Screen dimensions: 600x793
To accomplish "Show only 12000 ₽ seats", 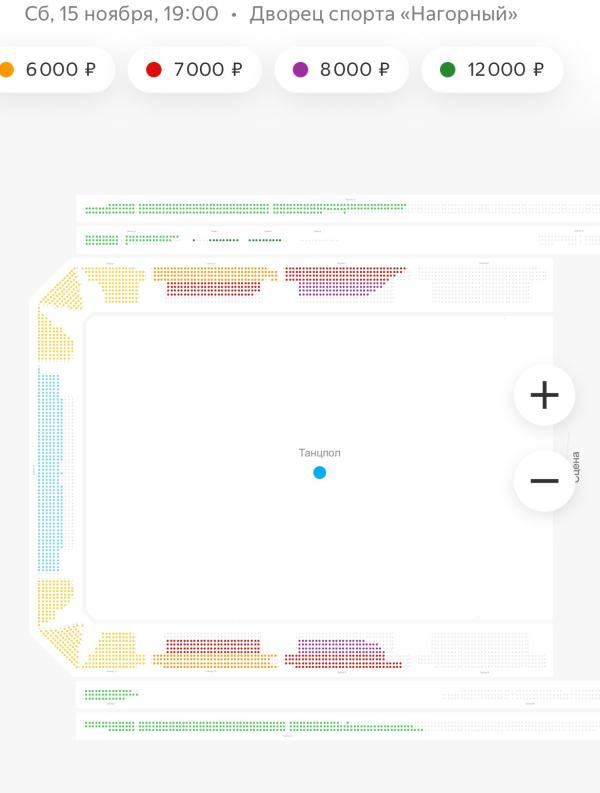I will click(x=492, y=70).
